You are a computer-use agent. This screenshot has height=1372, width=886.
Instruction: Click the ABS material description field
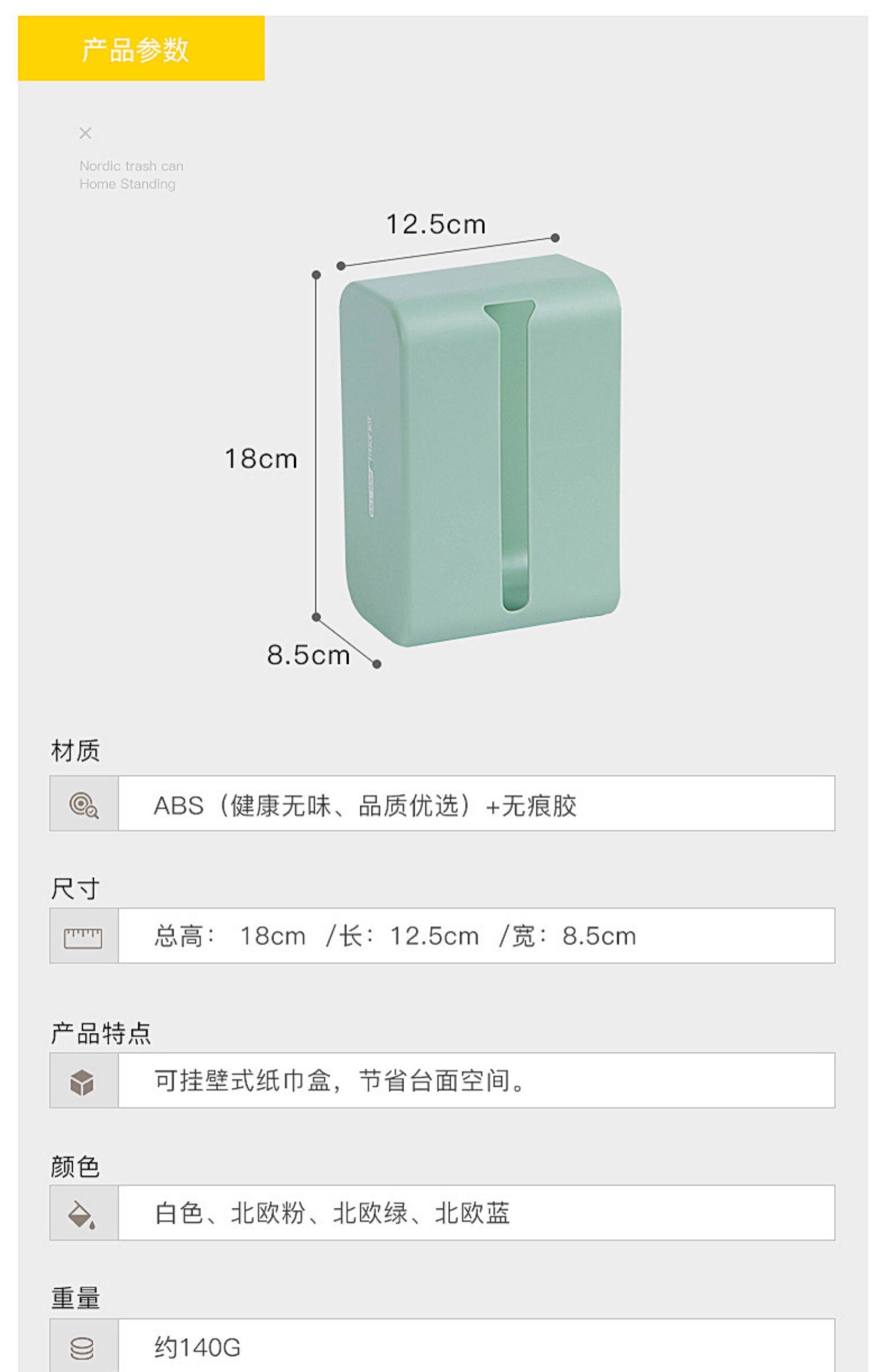pos(476,804)
